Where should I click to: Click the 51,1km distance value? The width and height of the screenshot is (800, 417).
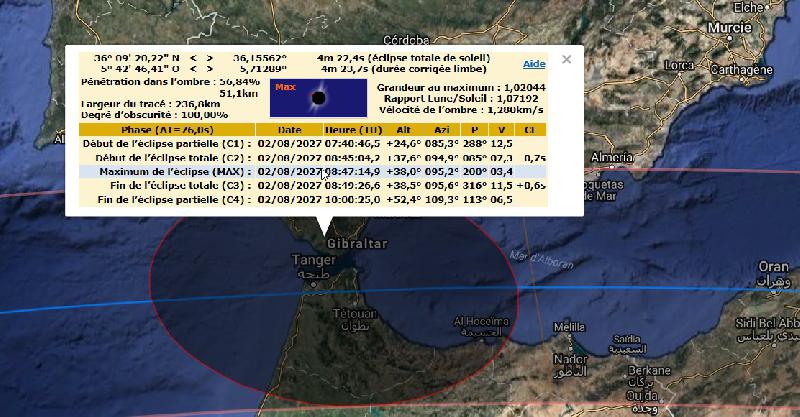239,93
